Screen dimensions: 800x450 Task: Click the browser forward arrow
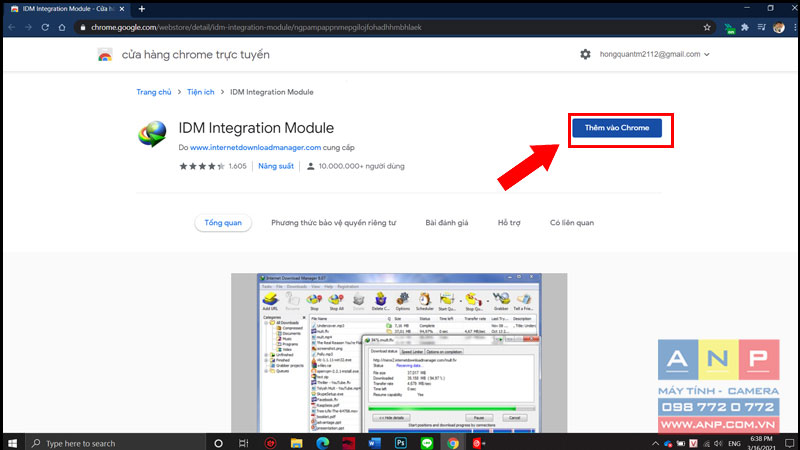pyautogui.click(x=29, y=28)
